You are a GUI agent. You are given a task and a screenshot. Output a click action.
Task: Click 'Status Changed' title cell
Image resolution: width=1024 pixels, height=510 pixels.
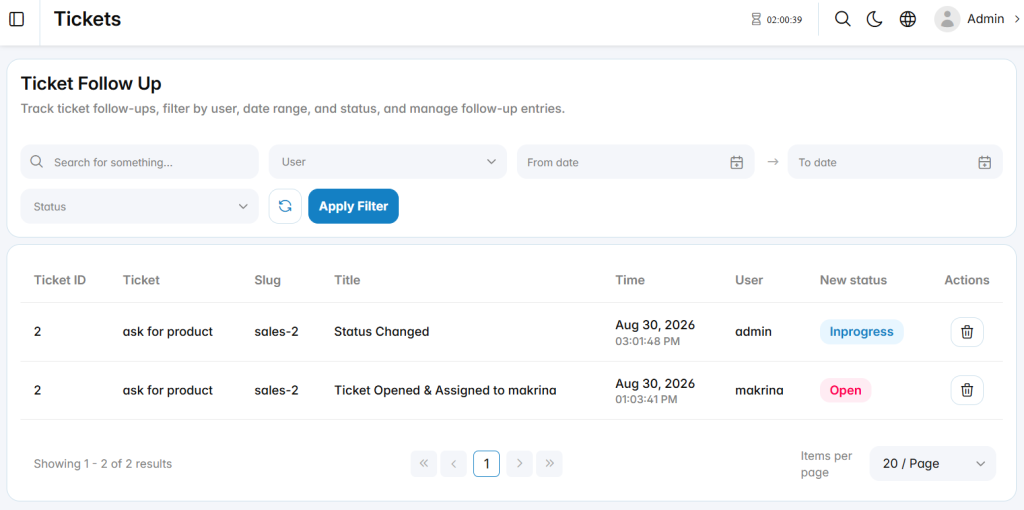tap(382, 332)
